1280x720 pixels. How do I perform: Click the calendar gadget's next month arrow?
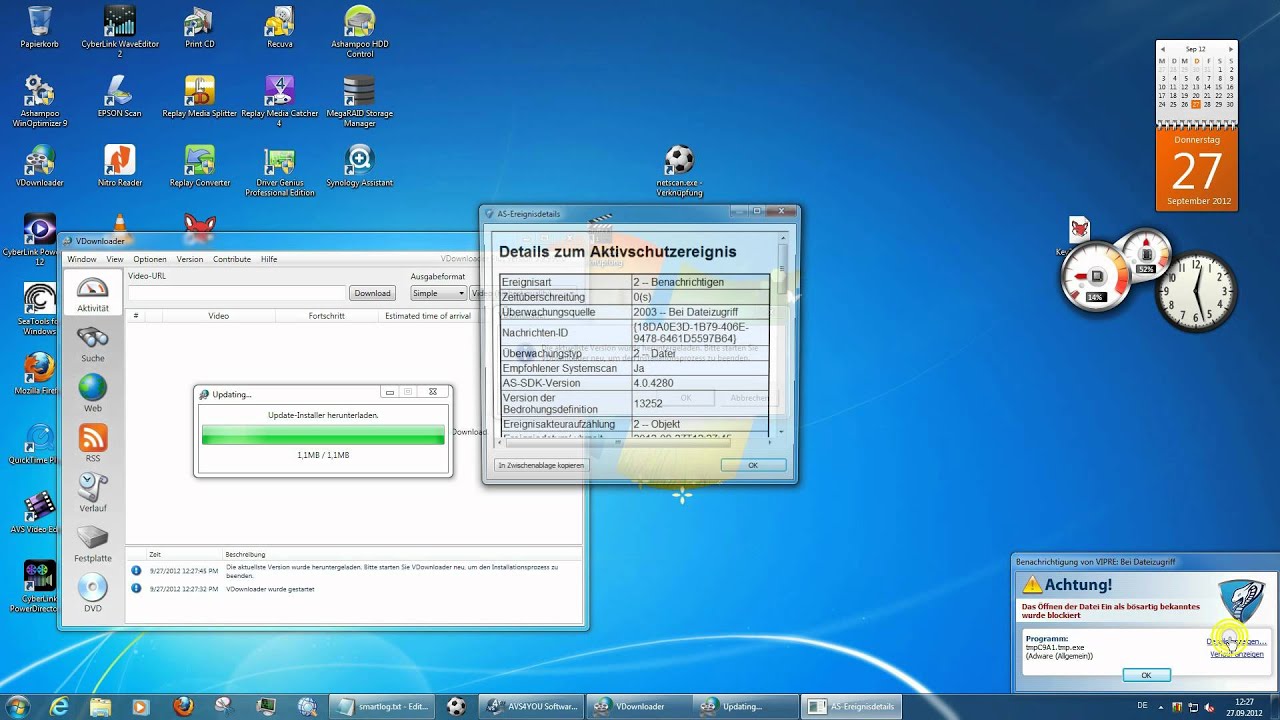pyautogui.click(x=1232, y=49)
